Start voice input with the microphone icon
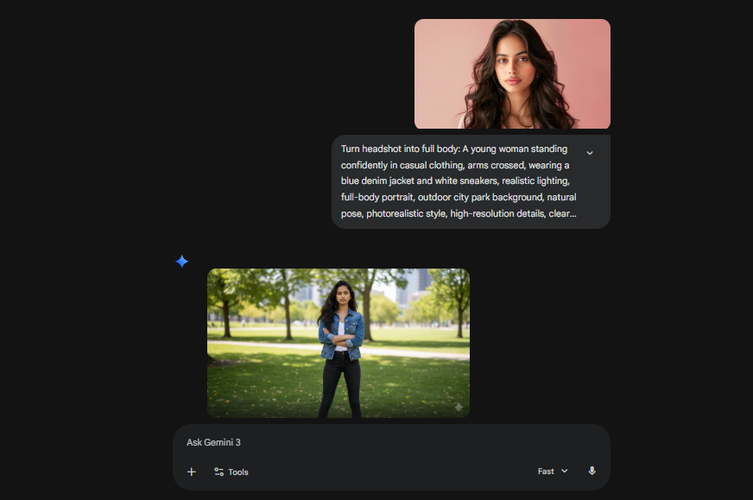Screen dimensions: 753x500 (x=592, y=471)
